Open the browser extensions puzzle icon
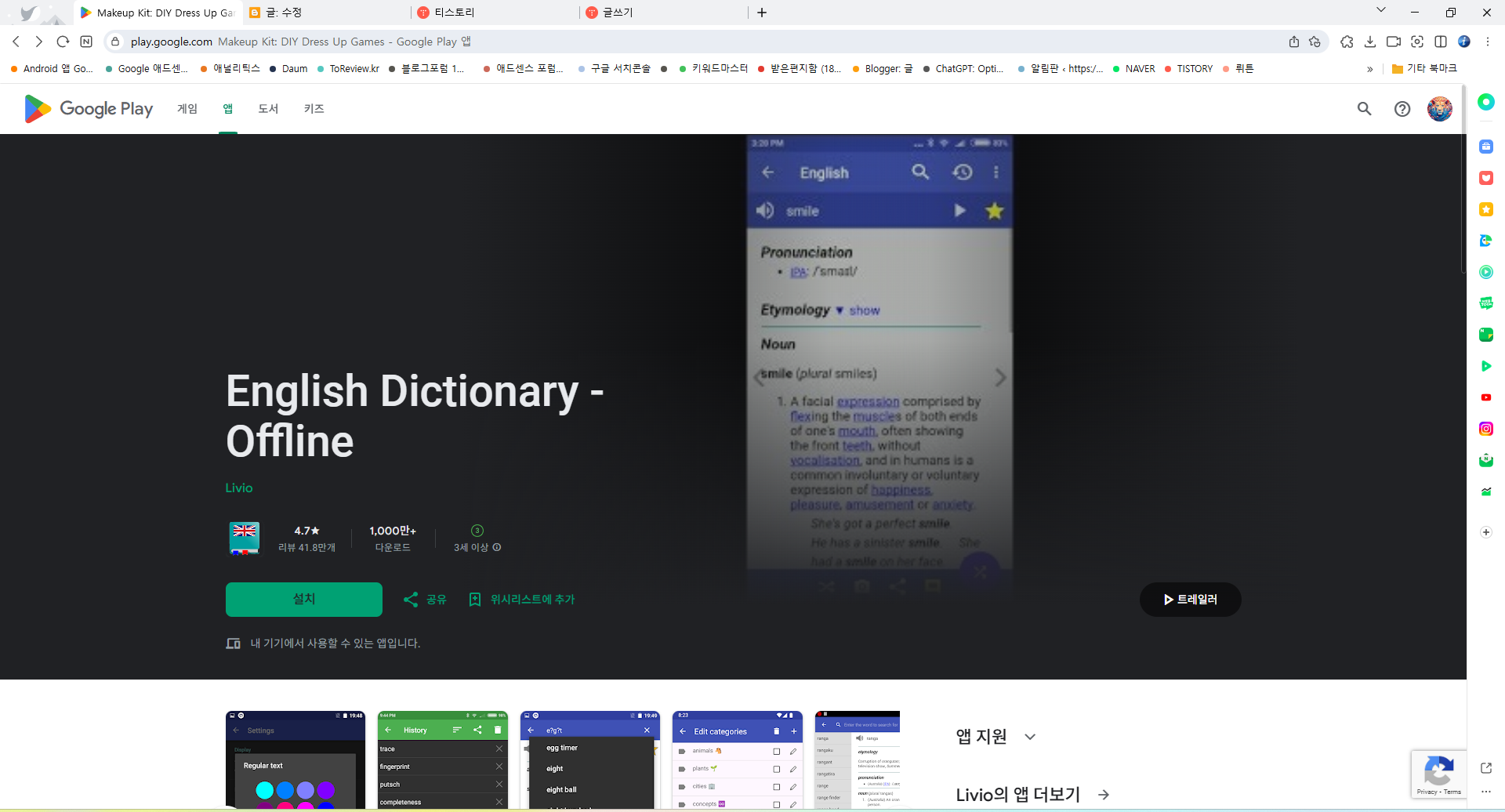Image resolution: width=1505 pixels, height=812 pixels. coord(1347,42)
